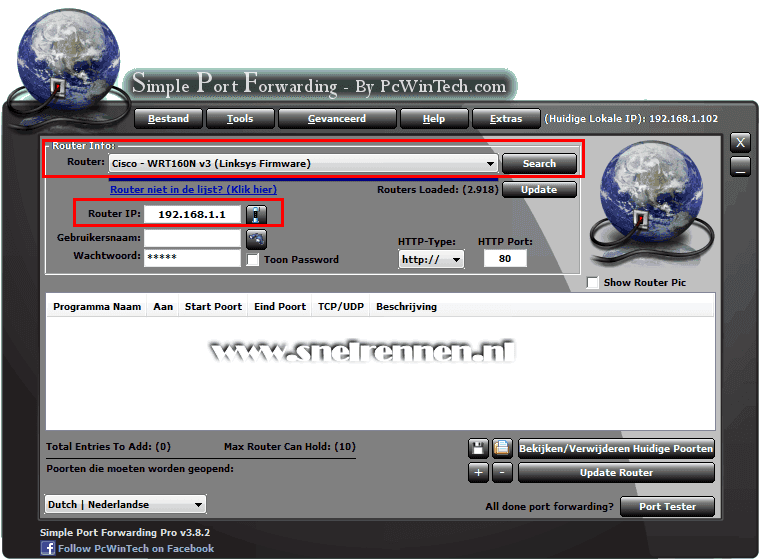
Task: Click the Router IP input field
Action: click(192, 214)
